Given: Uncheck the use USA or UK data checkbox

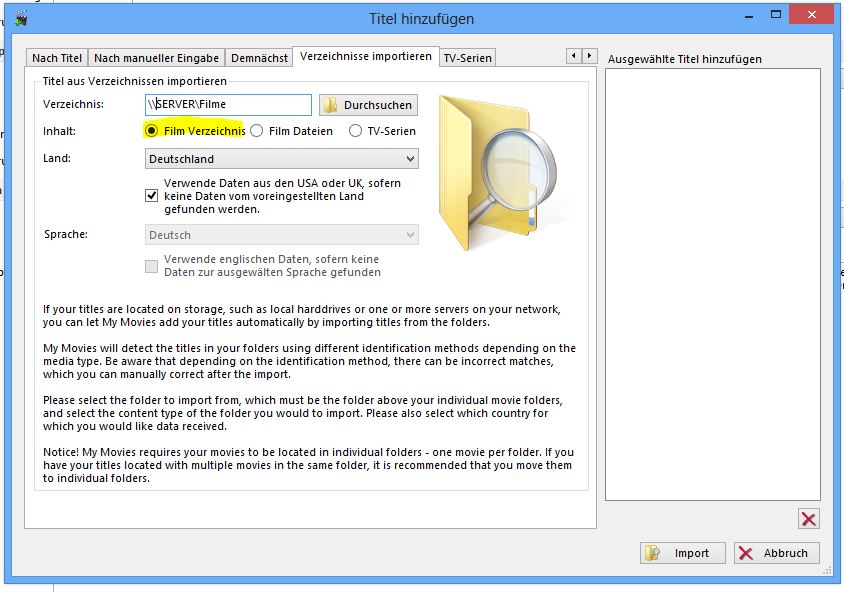Looking at the screenshot, I should 152,196.
